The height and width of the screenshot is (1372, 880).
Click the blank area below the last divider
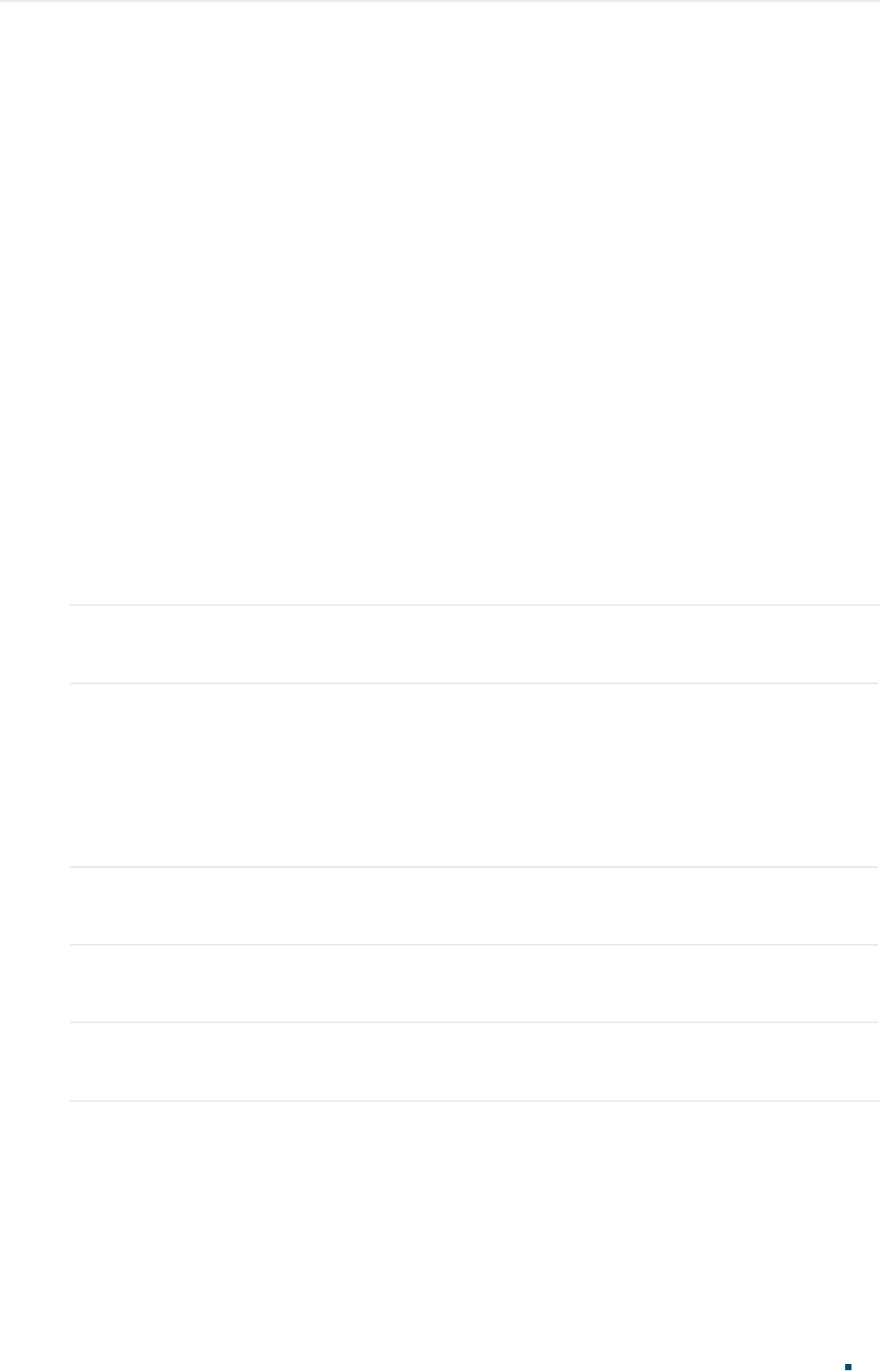[440, 1231]
